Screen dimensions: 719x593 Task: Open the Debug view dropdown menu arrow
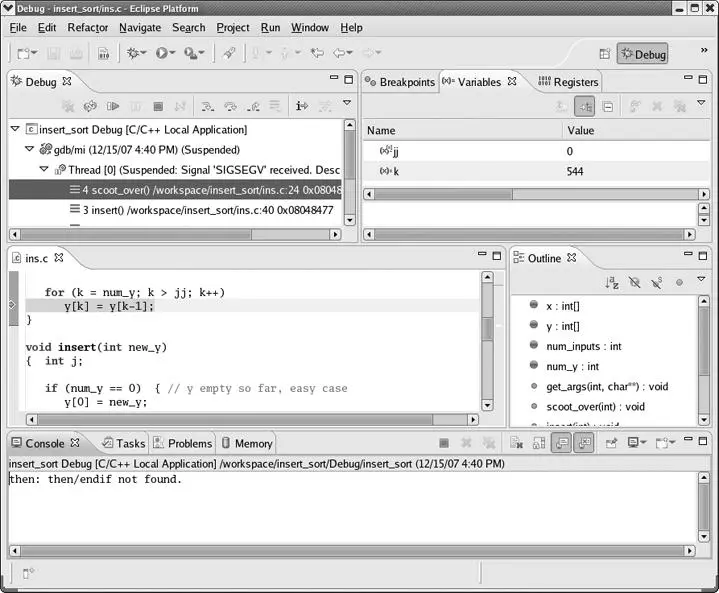347,104
